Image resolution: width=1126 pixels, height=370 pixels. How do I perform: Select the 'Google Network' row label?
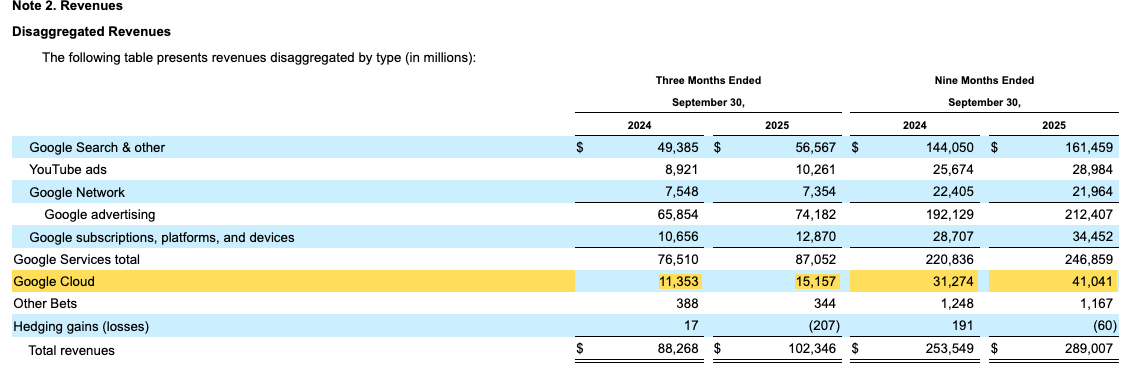coord(77,192)
